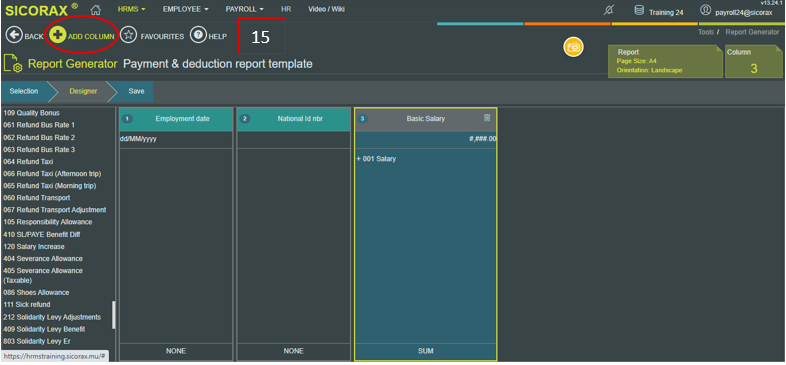Change NONE aggregate under National Id nbr
This screenshot has width=786, height=365.
[294, 351]
